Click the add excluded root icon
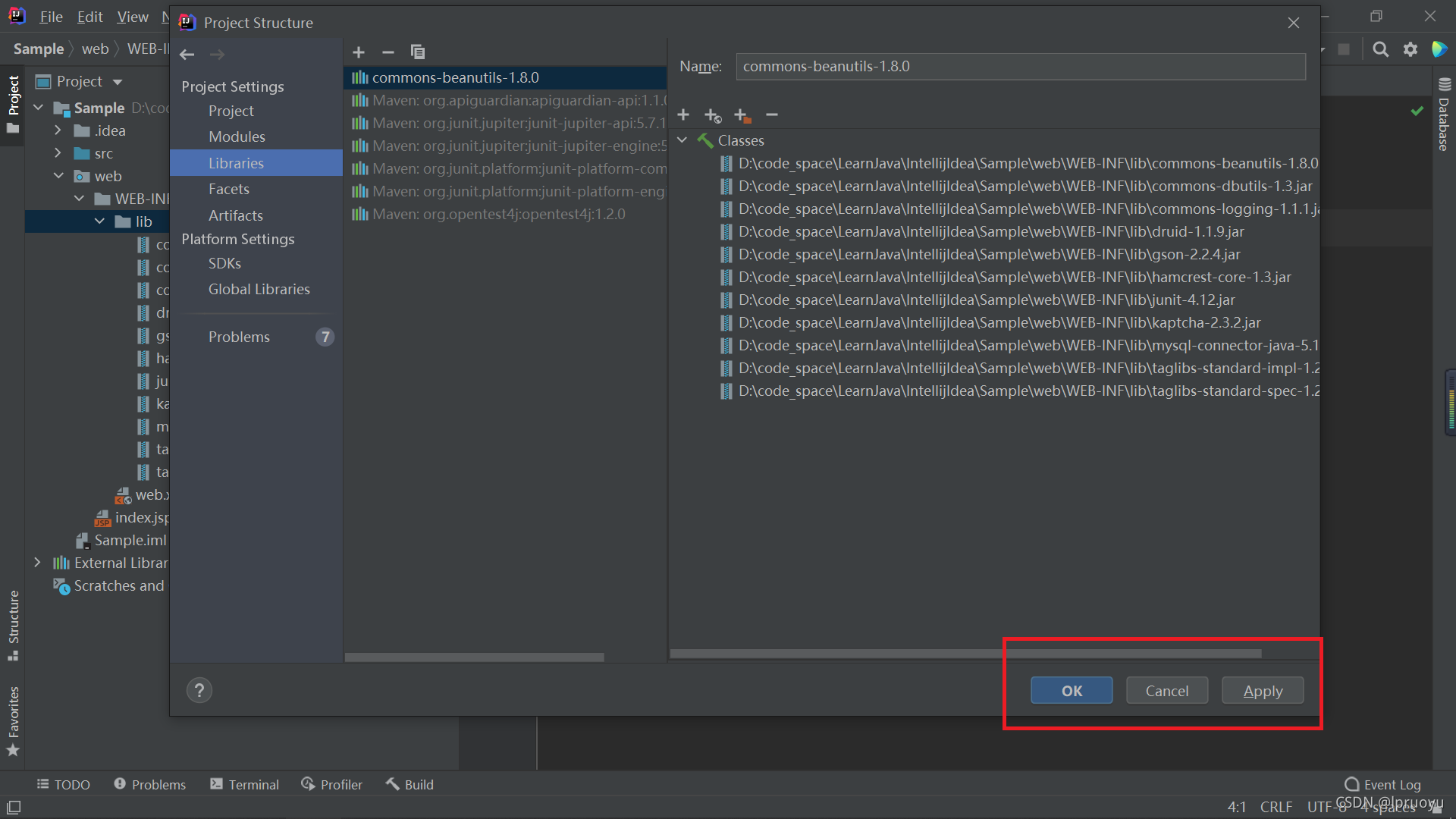The height and width of the screenshot is (819, 1456). [742, 115]
